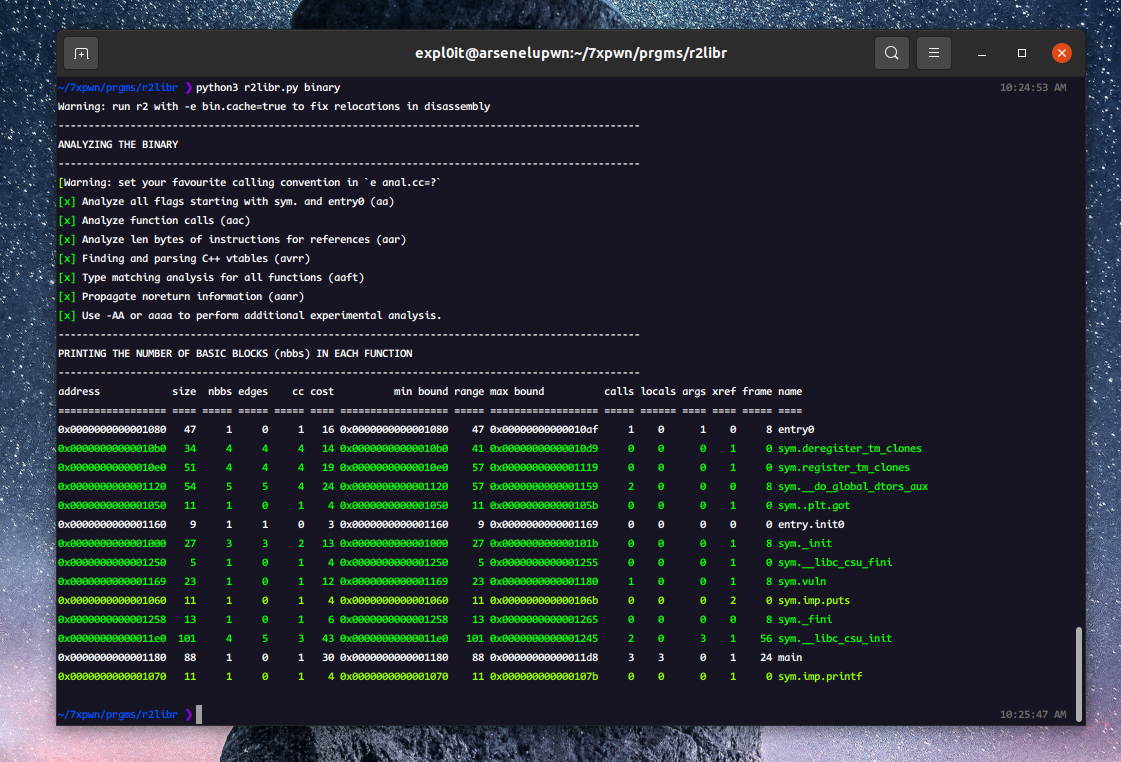Close the terminal with the orange button
Image resolution: width=1121 pixels, height=762 pixels.
(x=1061, y=53)
